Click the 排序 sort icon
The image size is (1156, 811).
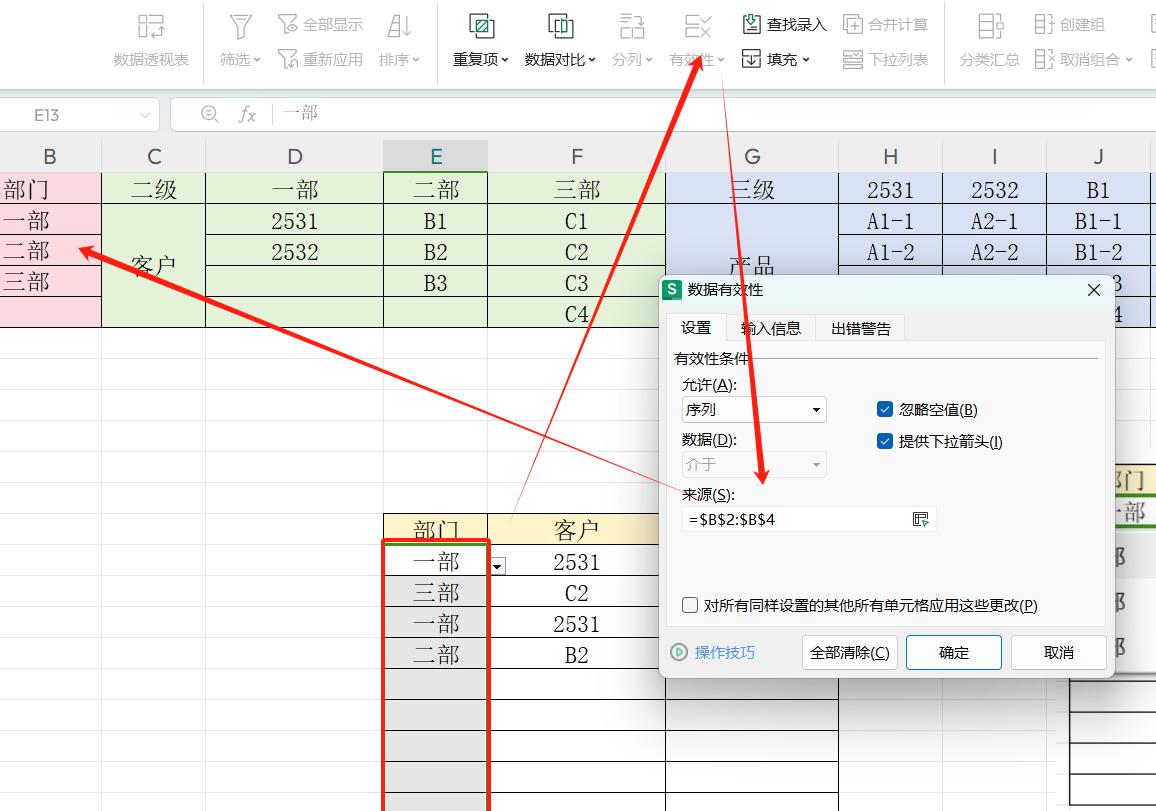[399, 27]
